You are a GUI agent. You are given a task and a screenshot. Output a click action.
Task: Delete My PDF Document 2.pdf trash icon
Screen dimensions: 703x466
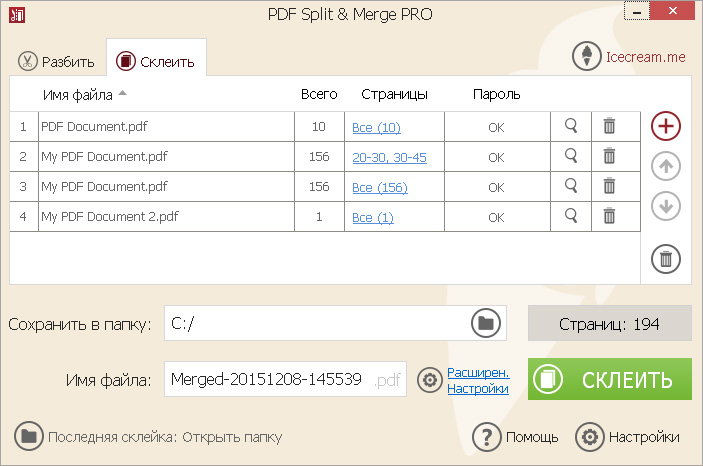(609, 216)
